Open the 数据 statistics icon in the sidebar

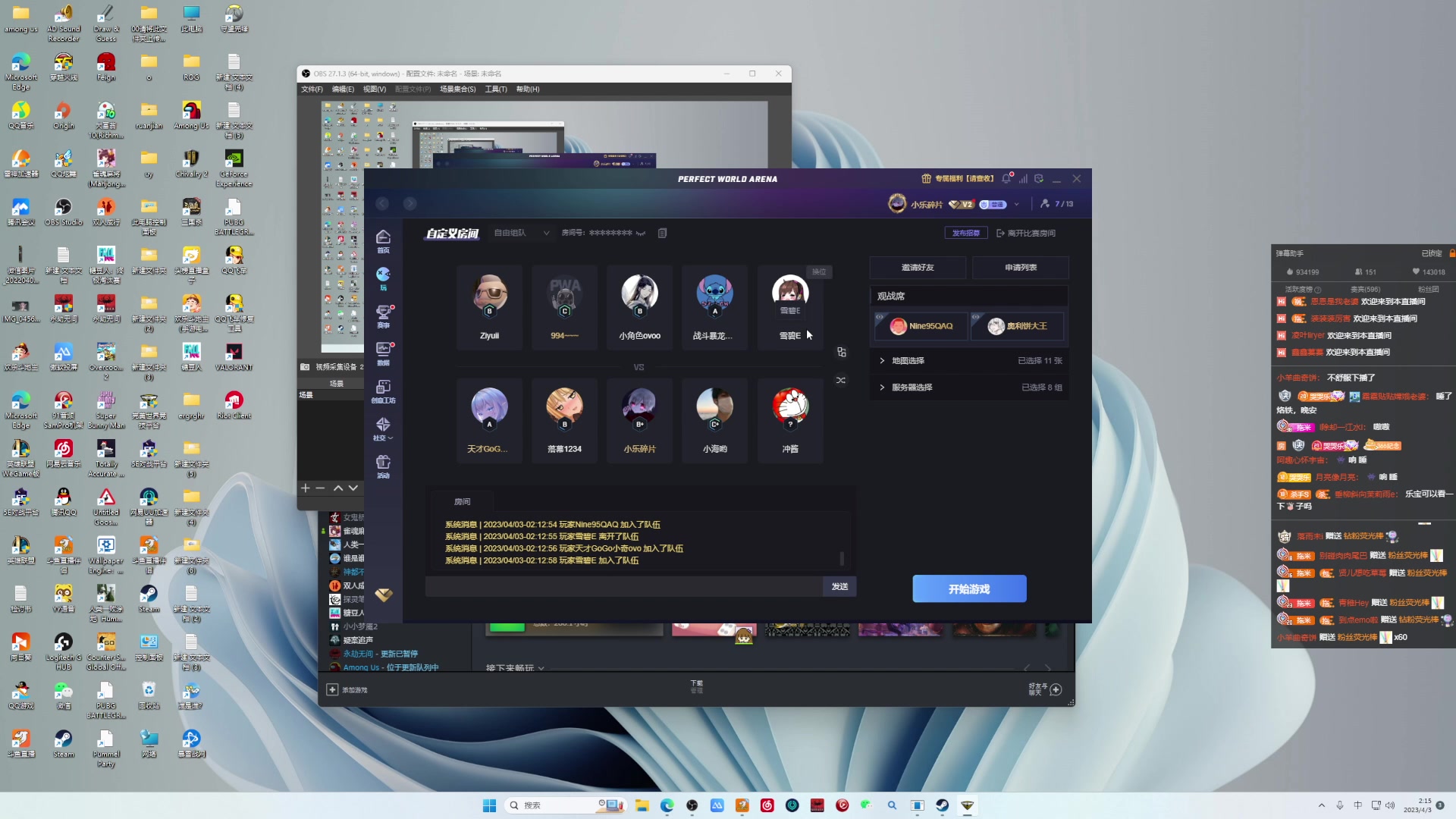[x=383, y=353]
